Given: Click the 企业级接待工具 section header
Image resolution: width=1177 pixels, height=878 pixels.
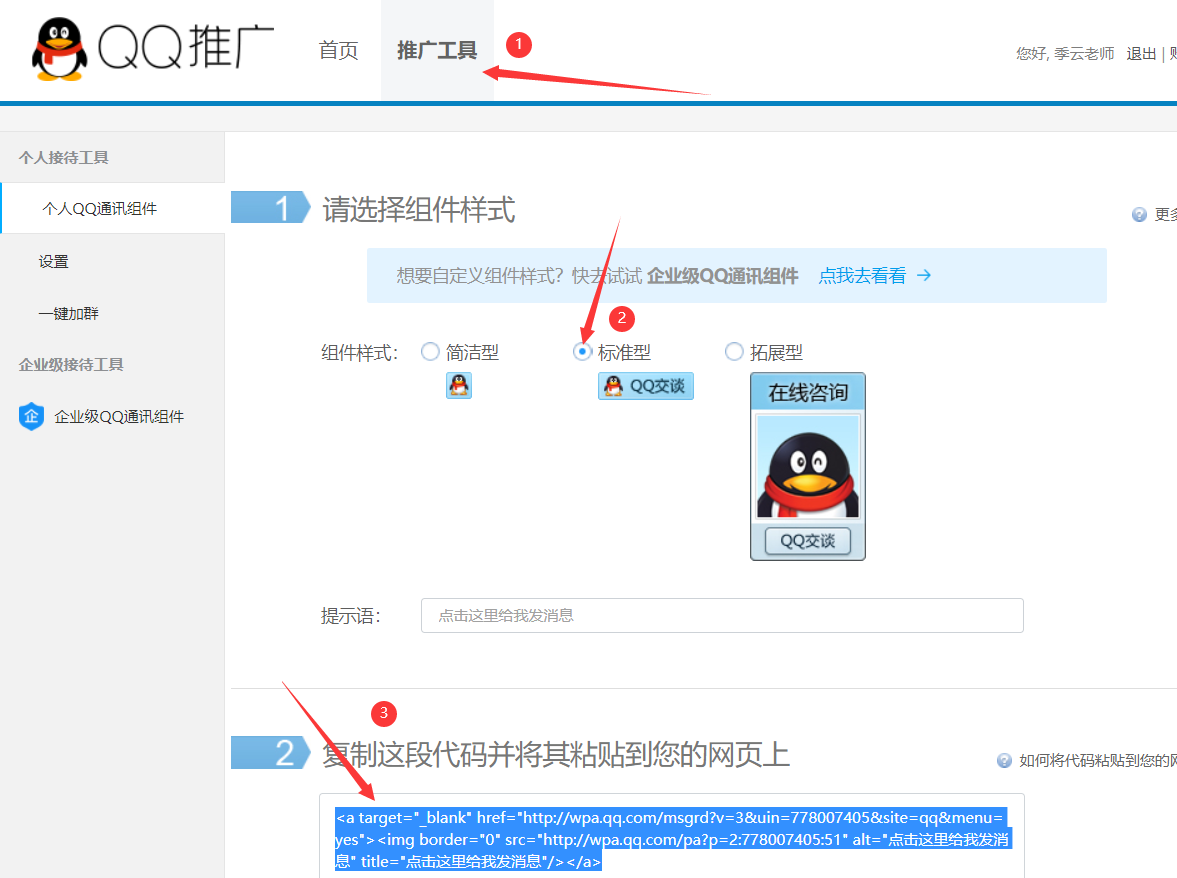Looking at the screenshot, I should pos(71,365).
